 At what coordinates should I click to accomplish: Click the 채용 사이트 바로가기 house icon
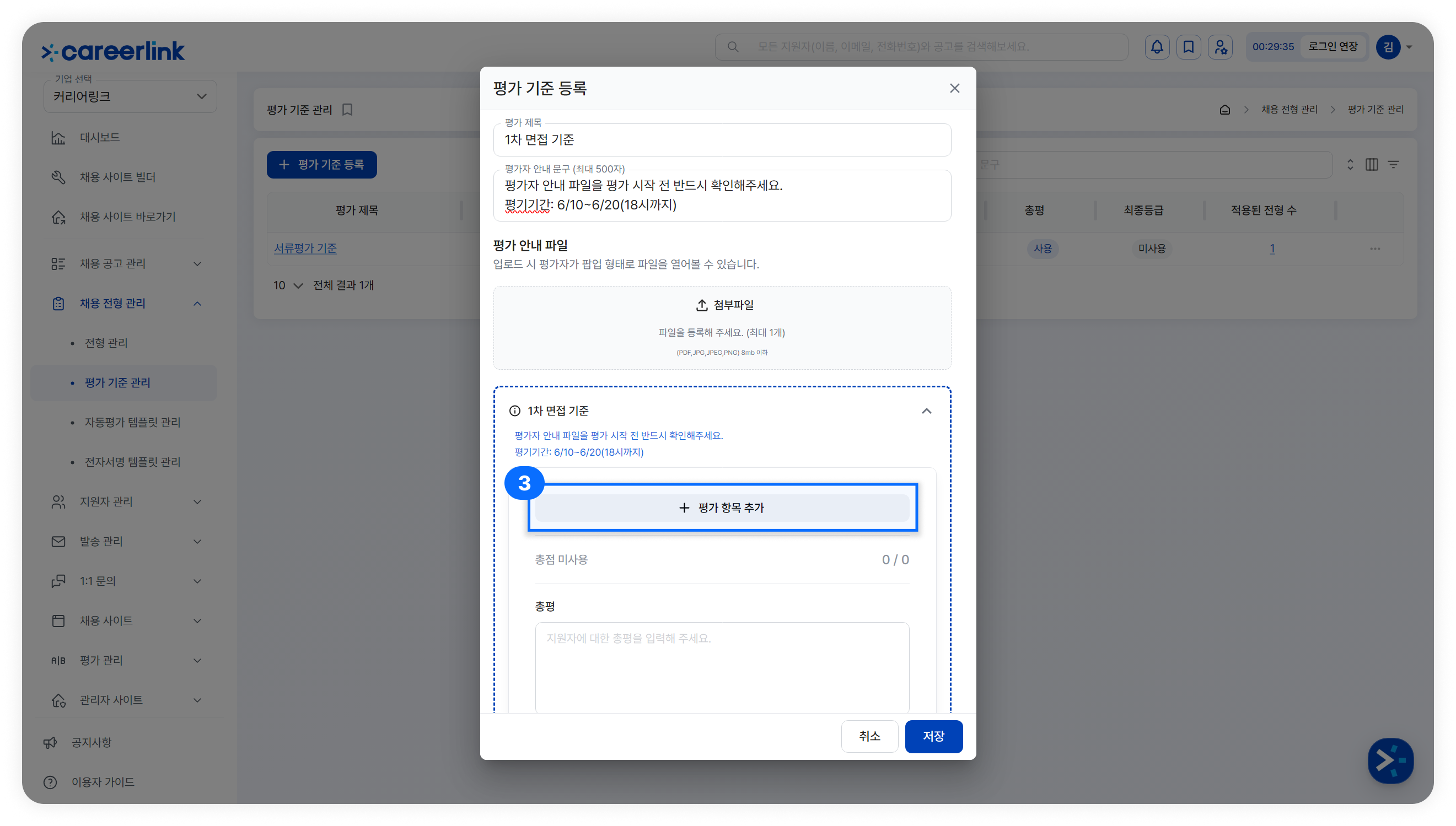coord(58,217)
